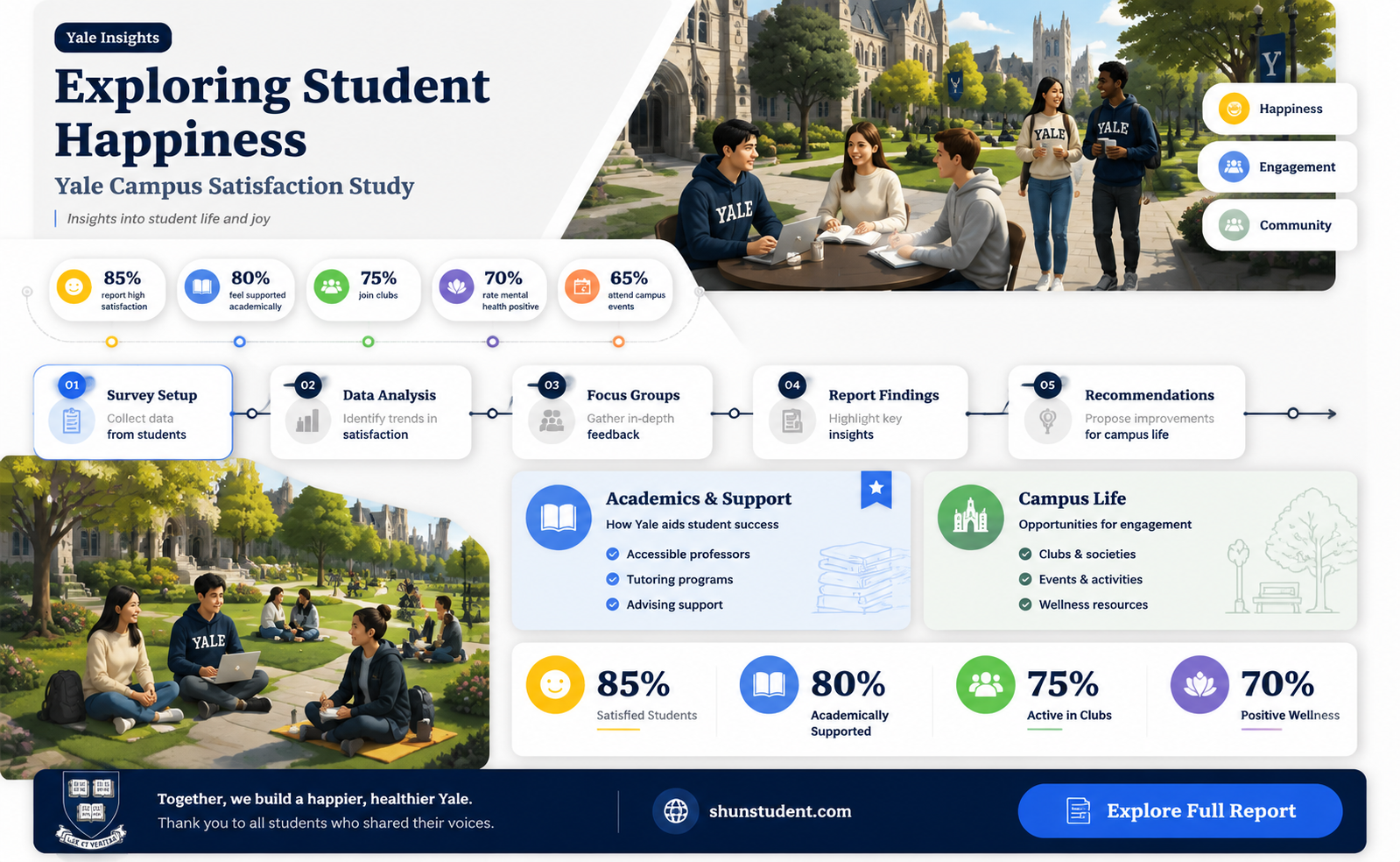Click the blue people icon beside Engagement
Viewport: 1400px width, 862px height.
tap(1234, 166)
